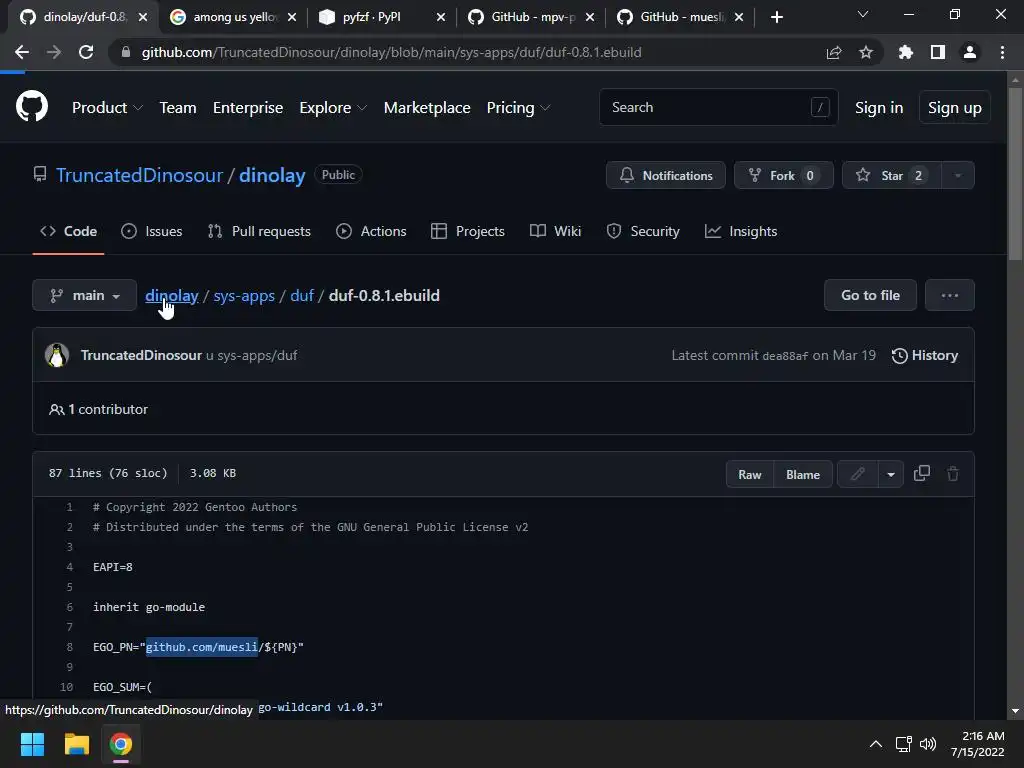Open the Chrome three-dot menu
1024x768 pixels.
(x=1002, y=52)
